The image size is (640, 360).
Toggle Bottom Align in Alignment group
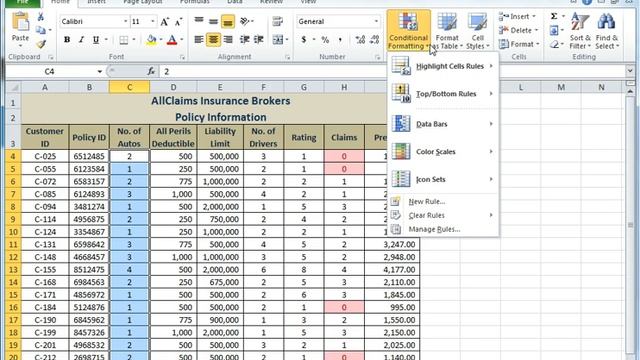point(227,22)
